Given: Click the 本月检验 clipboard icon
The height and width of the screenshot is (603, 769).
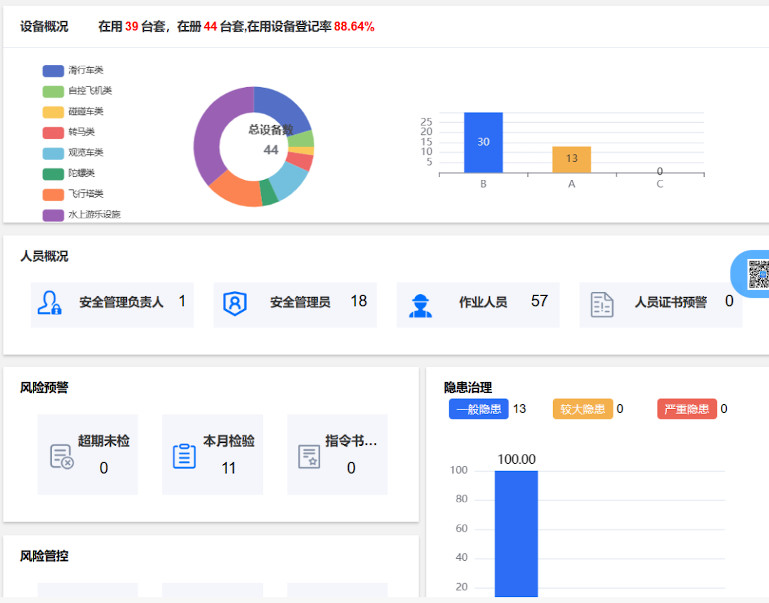Looking at the screenshot, I should pos(184,456).
